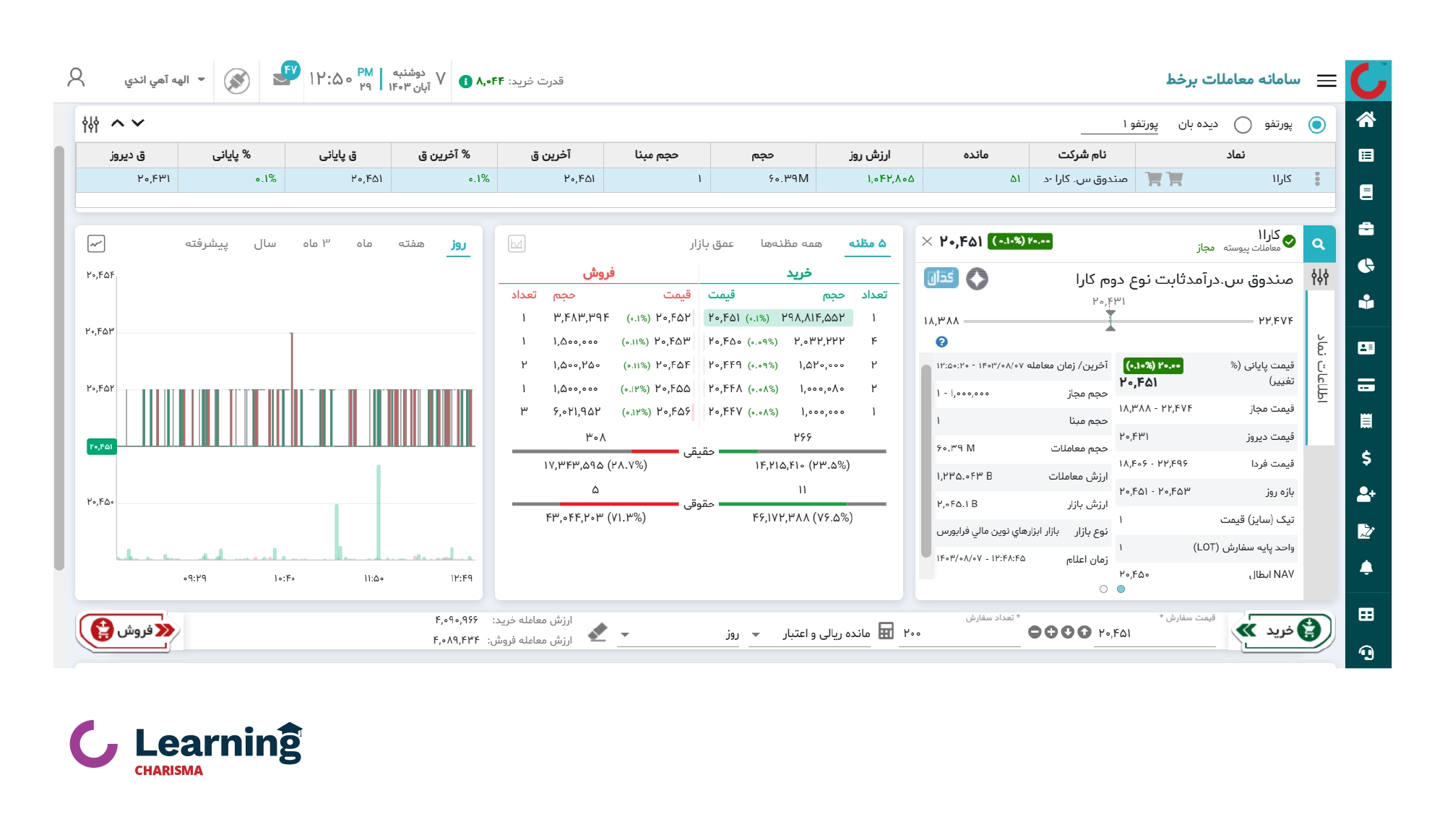Open the briefcase portfolio icon in the sidebar
This screenshot has height=840, width=1445.
click(1366, 229)
